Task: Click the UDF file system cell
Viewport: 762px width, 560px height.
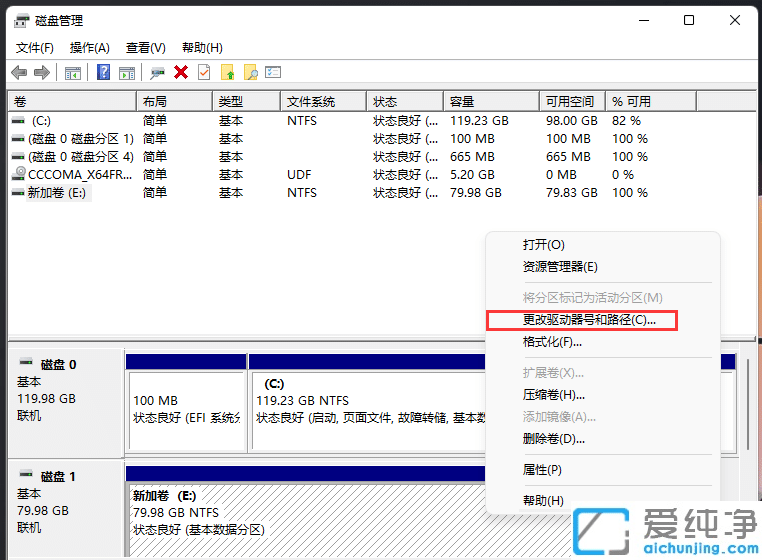Action: 299,175
